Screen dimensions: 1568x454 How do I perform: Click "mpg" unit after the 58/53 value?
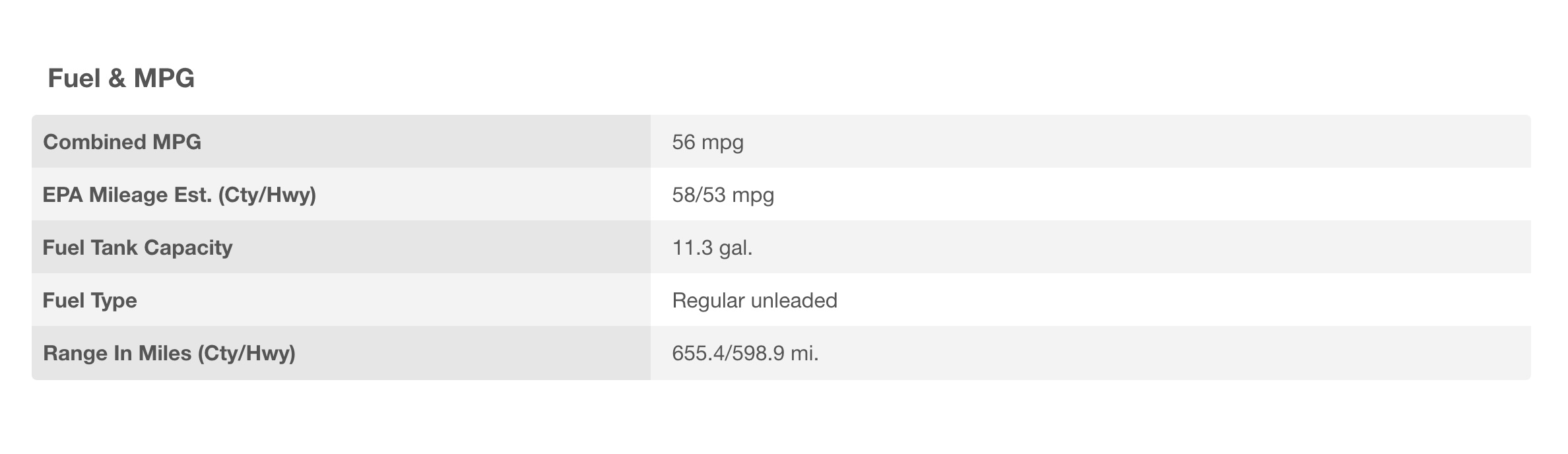pos(753,196)
